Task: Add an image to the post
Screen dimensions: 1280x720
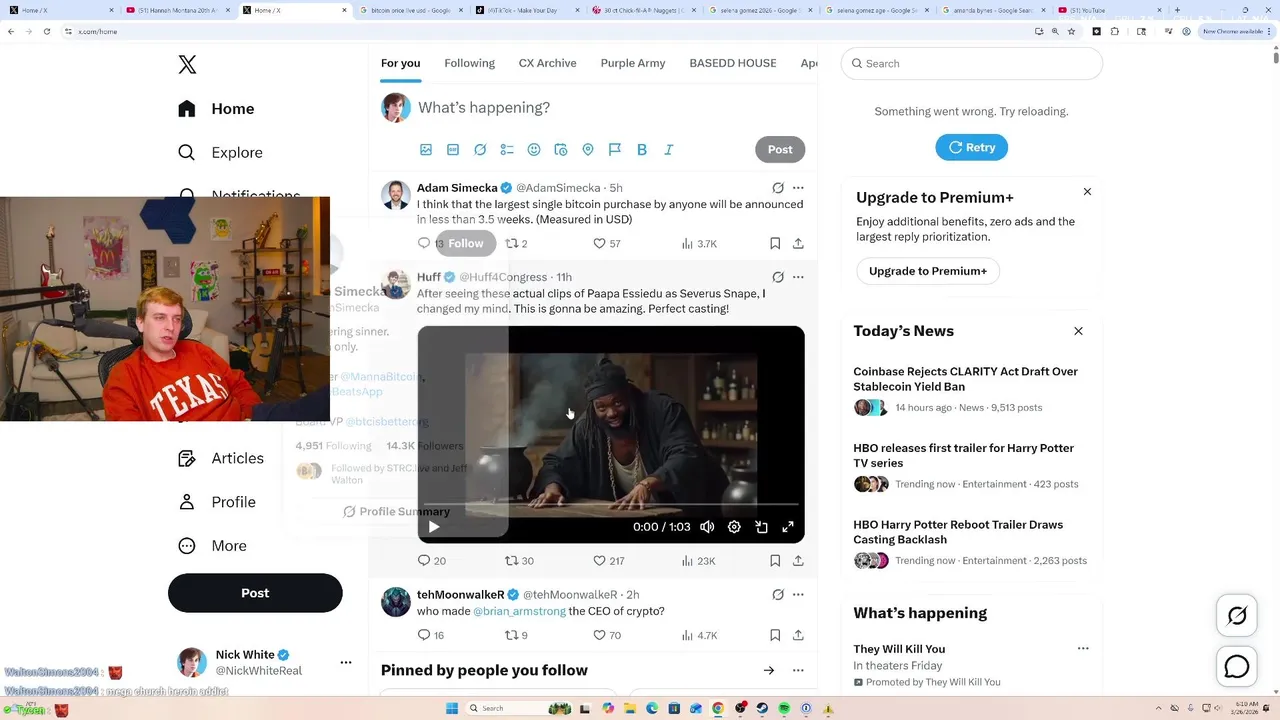Action: click(x=426, y=150)
